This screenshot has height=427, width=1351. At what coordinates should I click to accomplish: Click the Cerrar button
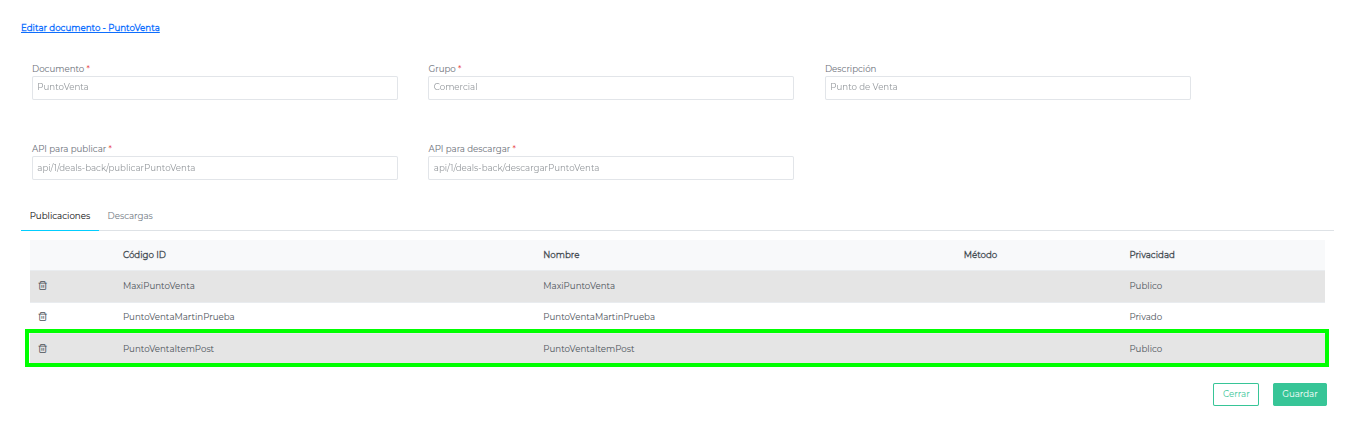[1235, 394]
